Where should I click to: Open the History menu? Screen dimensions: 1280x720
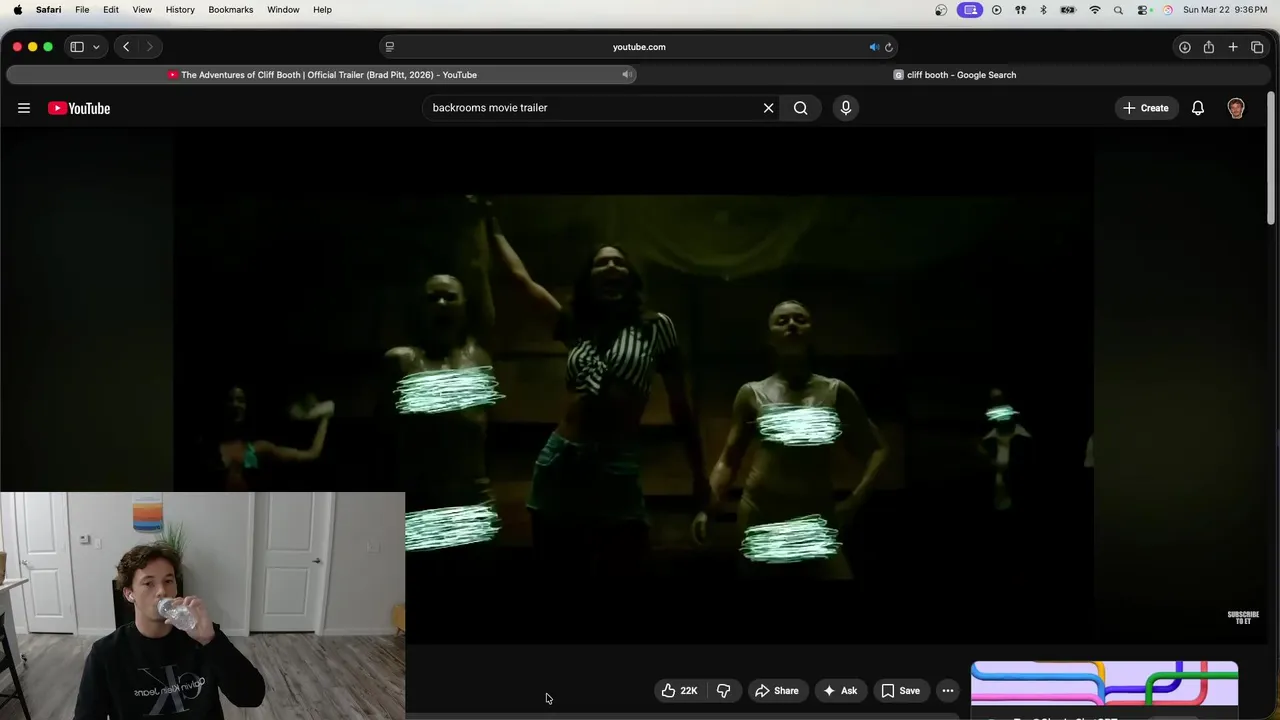(x=180, y=10)
